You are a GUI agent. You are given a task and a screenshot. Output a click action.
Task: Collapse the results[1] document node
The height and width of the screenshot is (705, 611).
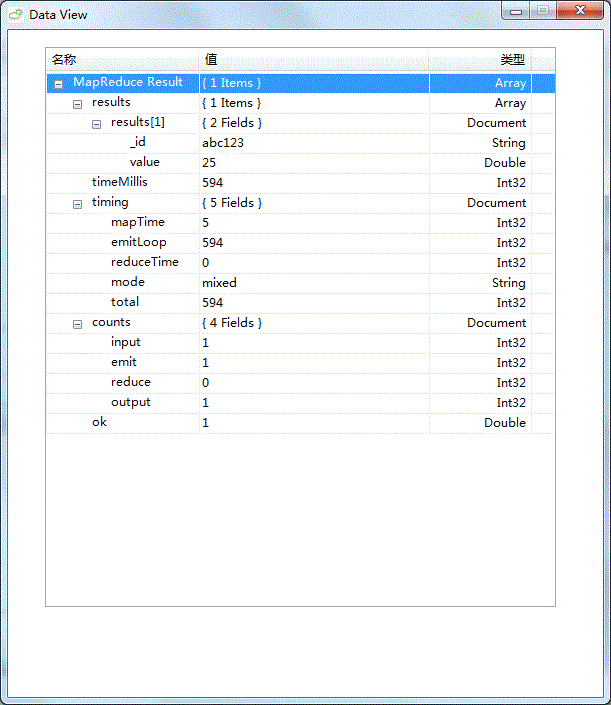[96, 125]
